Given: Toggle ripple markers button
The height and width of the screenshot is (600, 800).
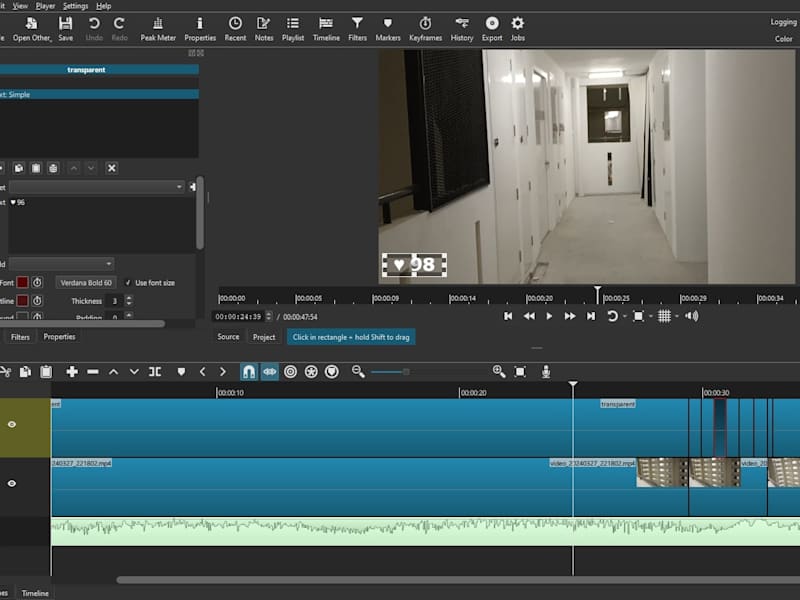Looking at the screenshot, I should (x=332, y=371).
